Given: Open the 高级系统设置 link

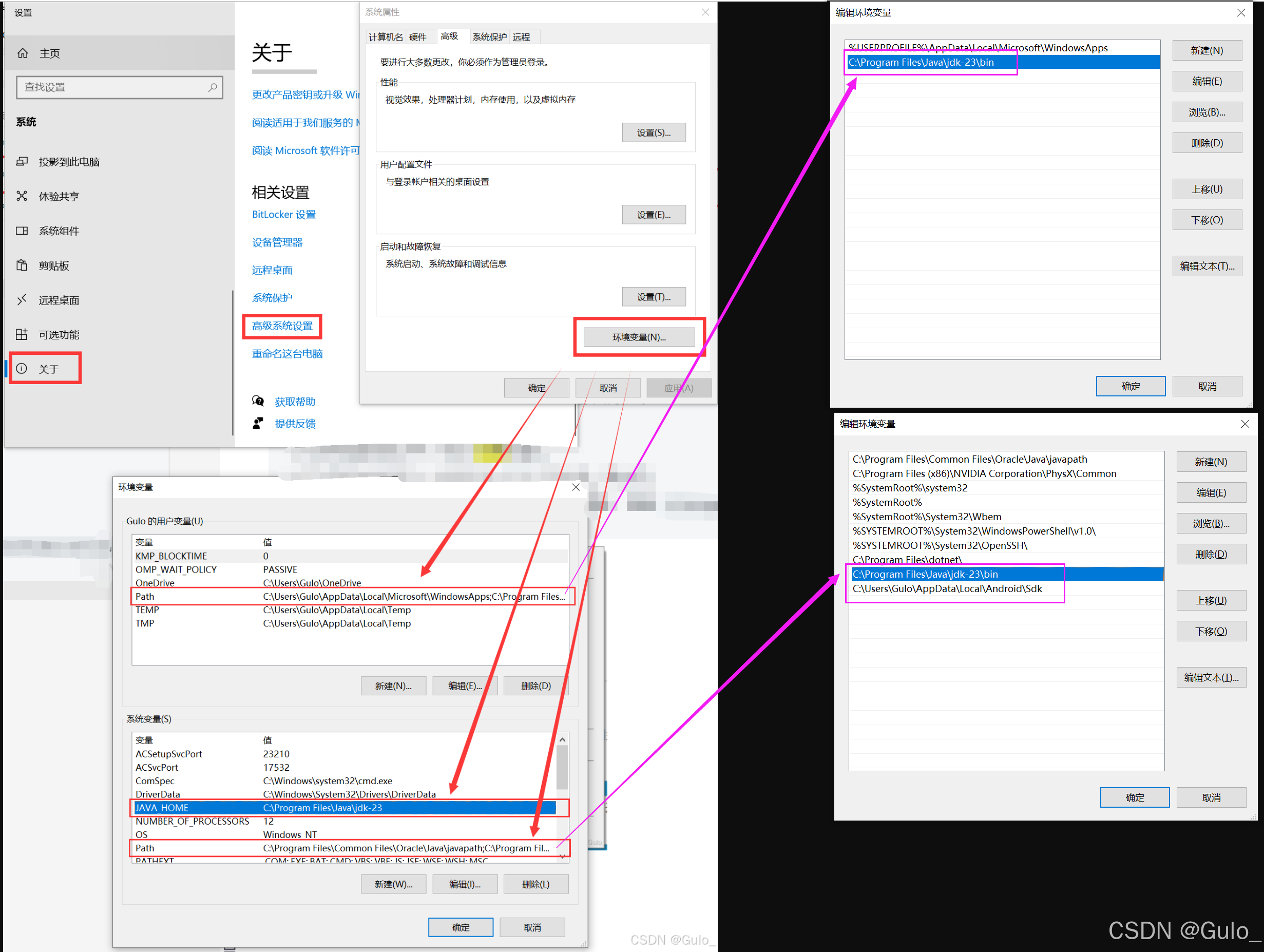Looking at the screenshot, I should click(x=282, y=326).
